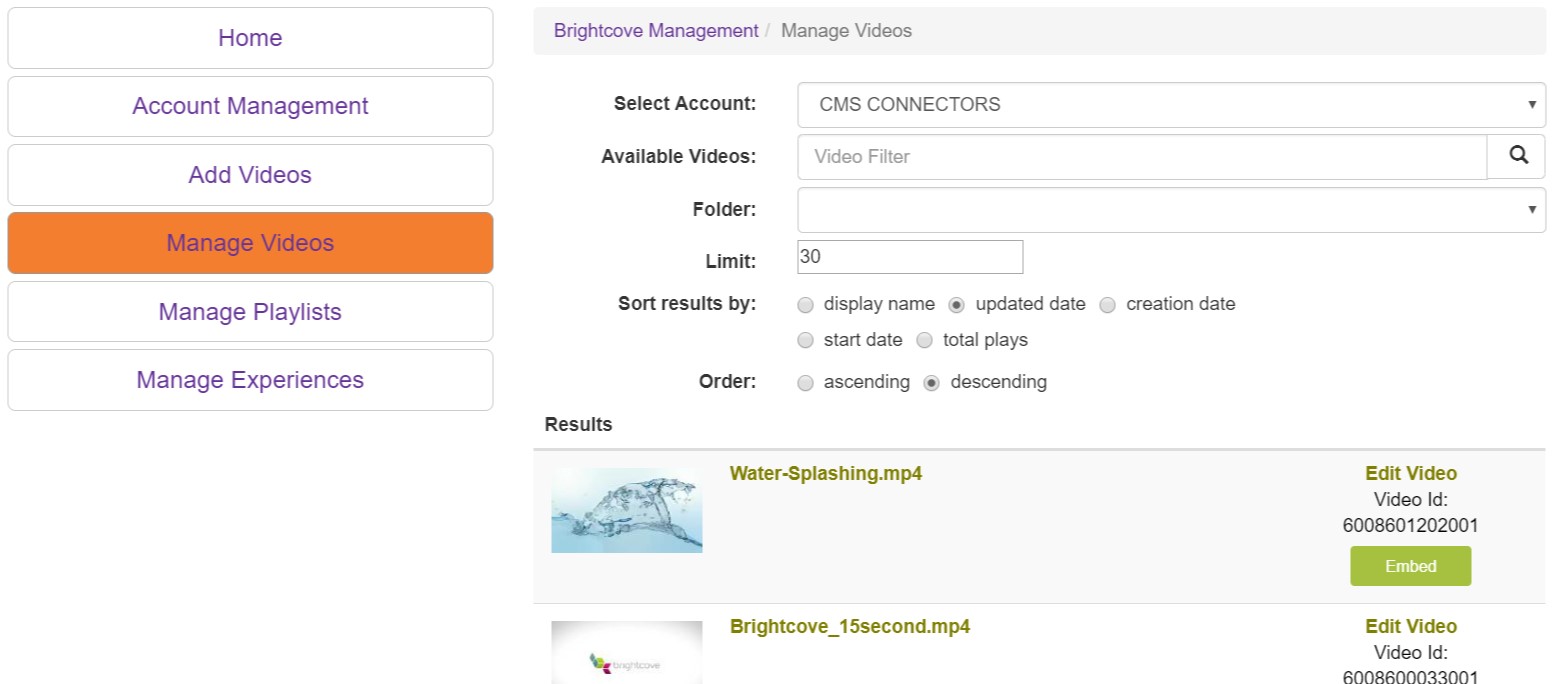Viewport: 1557px width, 684px height.
Task: Open Manage Playlists page
Action: point(250,312)
